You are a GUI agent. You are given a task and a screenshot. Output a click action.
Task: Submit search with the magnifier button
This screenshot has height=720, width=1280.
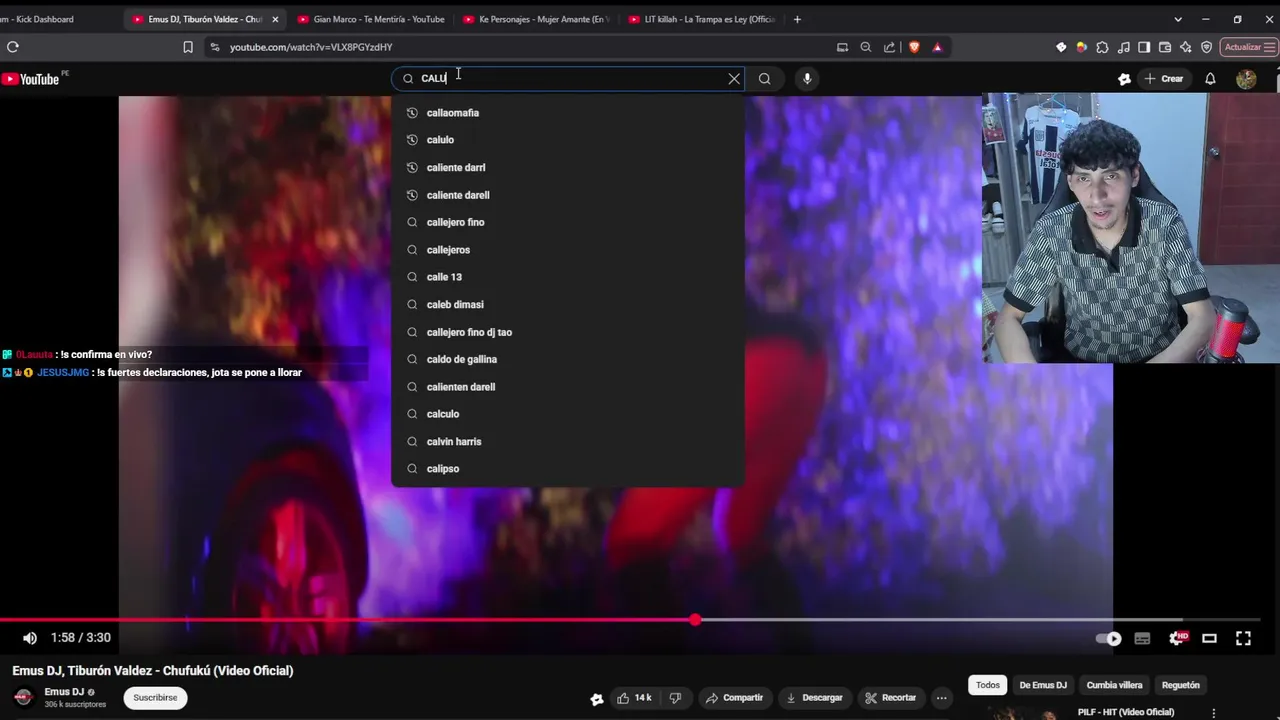(764, 78)
